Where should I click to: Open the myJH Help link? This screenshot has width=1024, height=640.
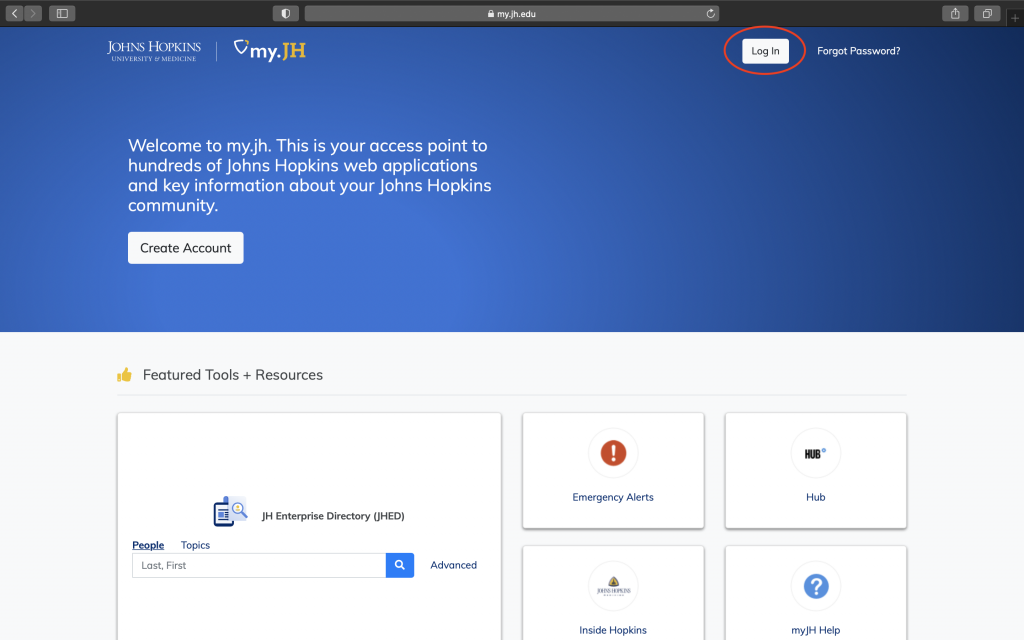point(816,630)
